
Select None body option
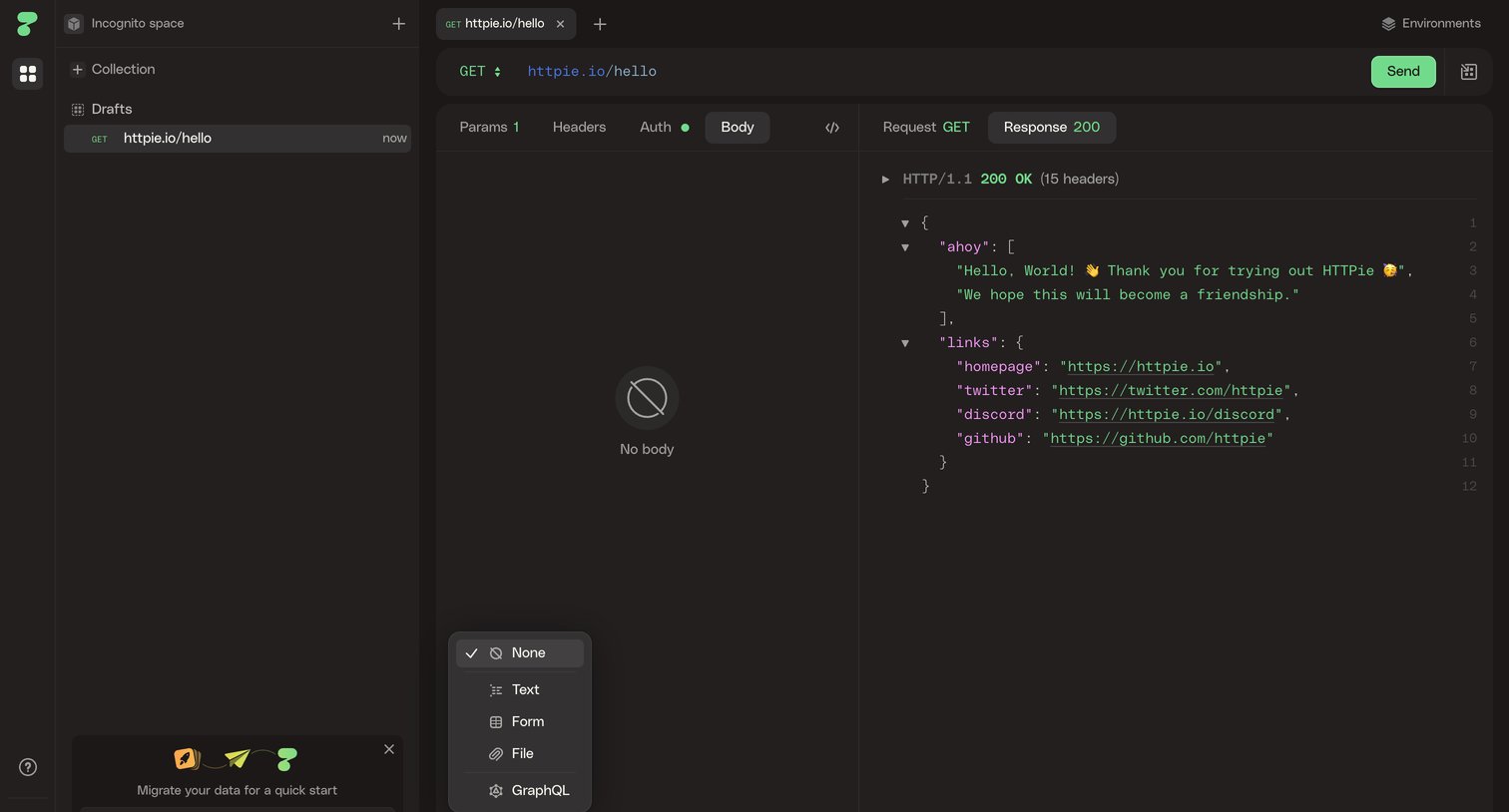520,653
